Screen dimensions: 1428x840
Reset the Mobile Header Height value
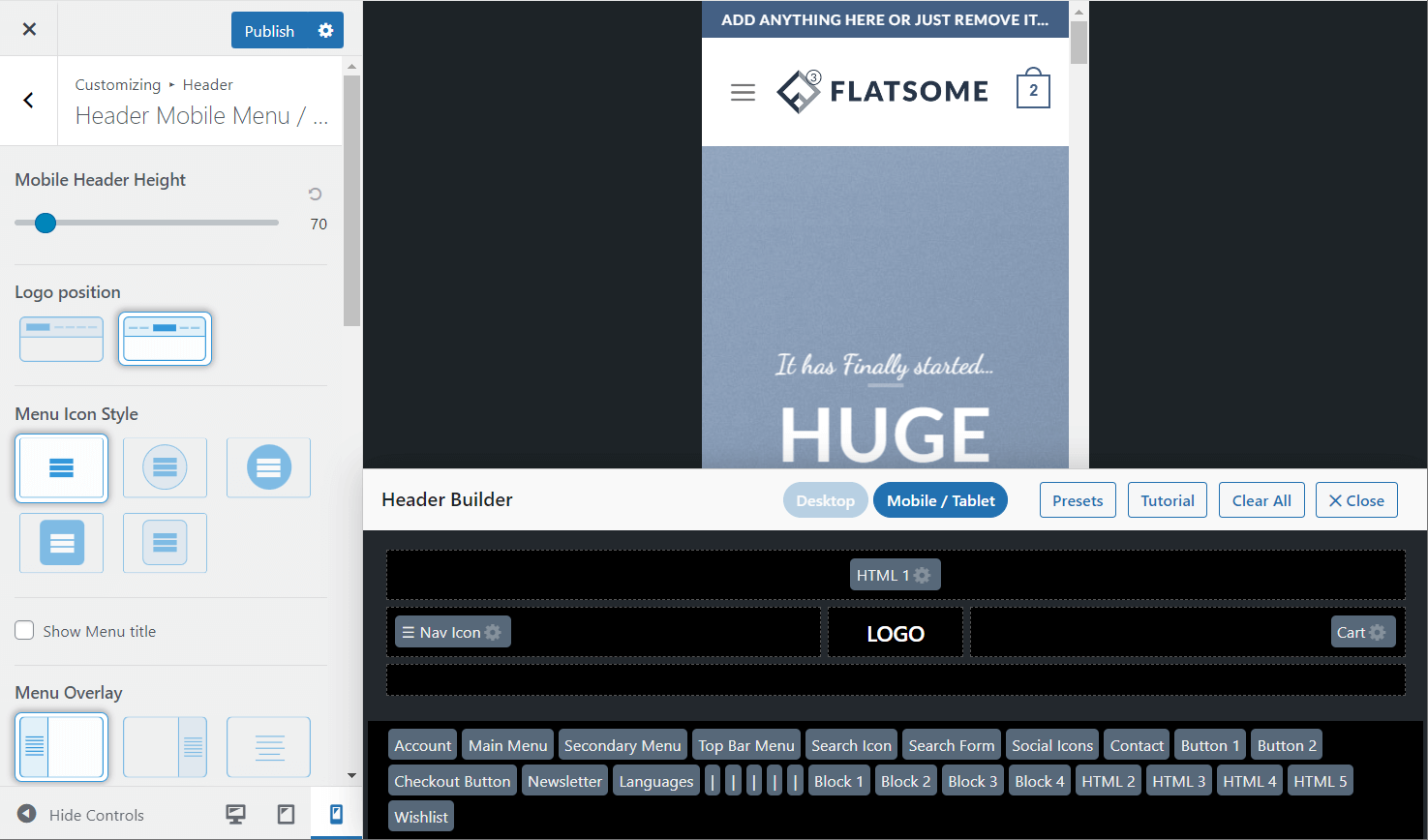tap(315, 195)
